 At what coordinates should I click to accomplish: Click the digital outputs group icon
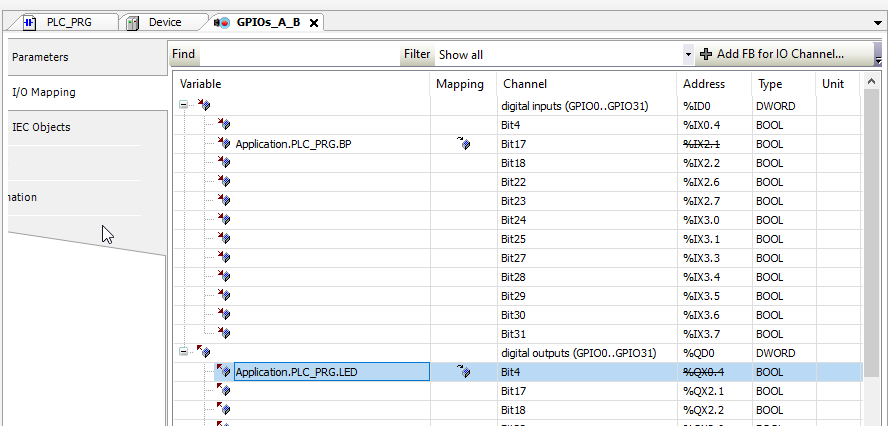point(204,352)
